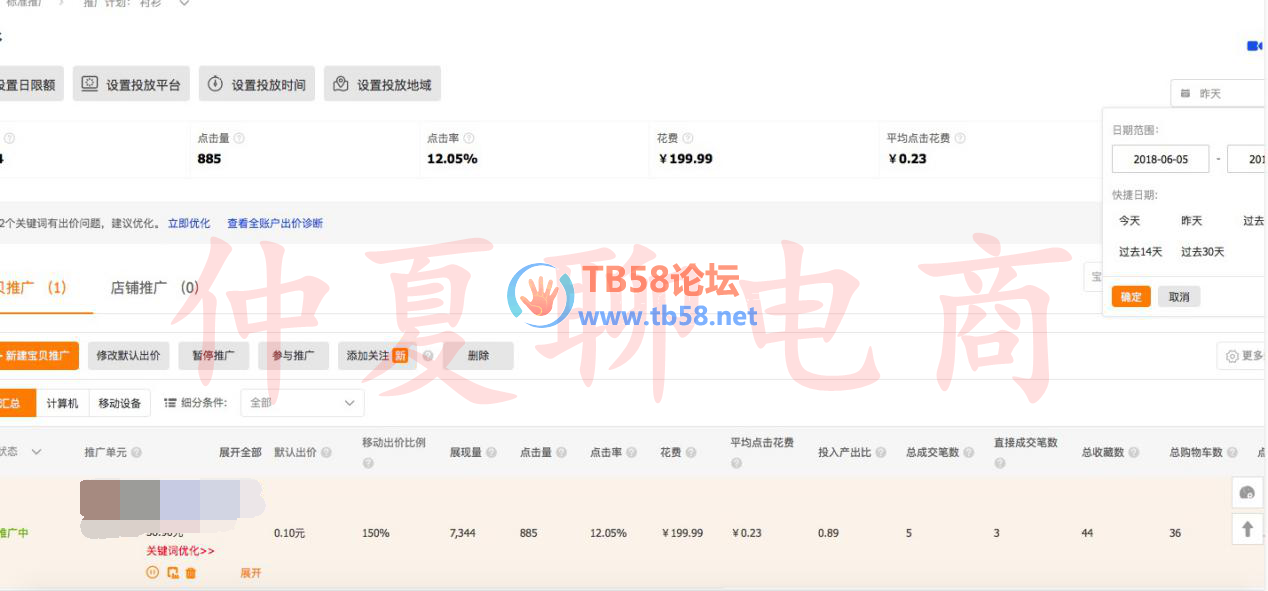Choose the 过去14天 quick date option
The image size is (1268, 591).
pos(1140,252)
